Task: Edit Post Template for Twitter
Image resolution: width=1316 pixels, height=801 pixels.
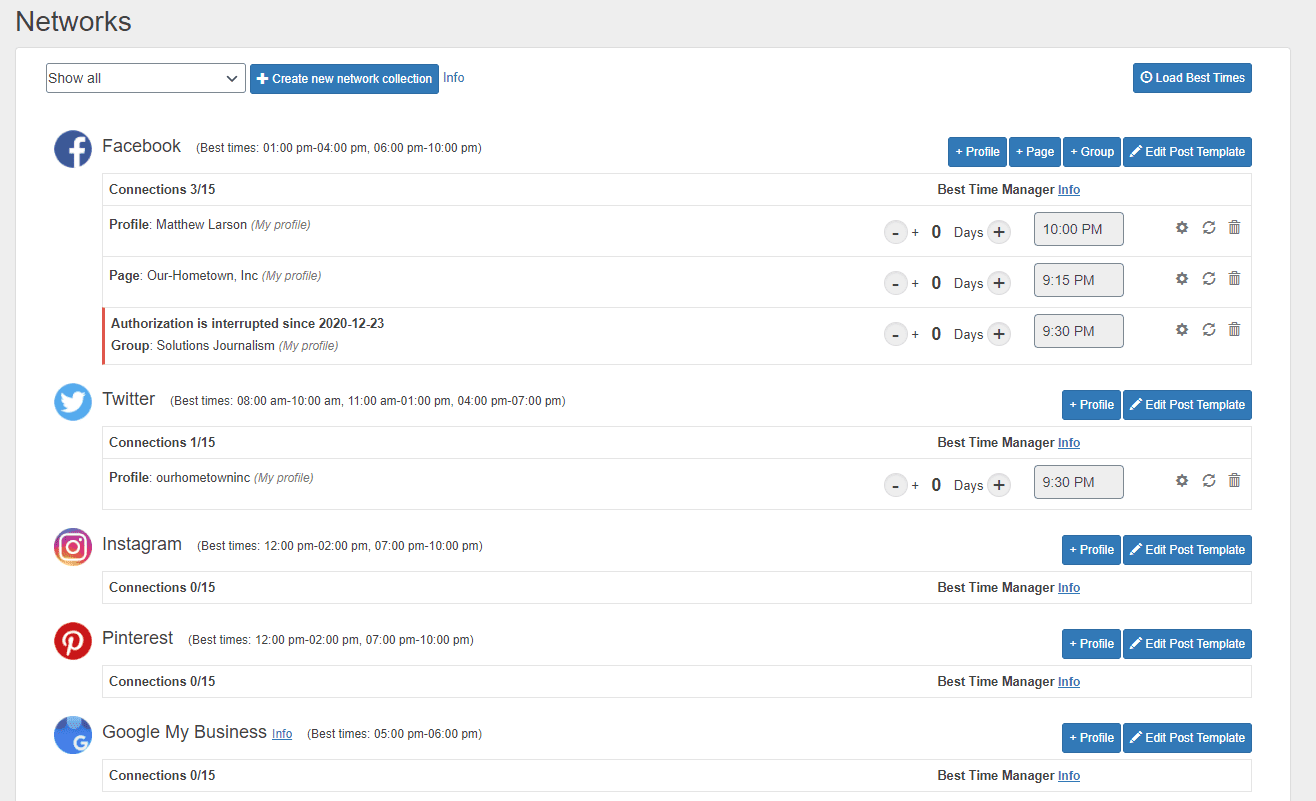Action: tap(1187, 405)
